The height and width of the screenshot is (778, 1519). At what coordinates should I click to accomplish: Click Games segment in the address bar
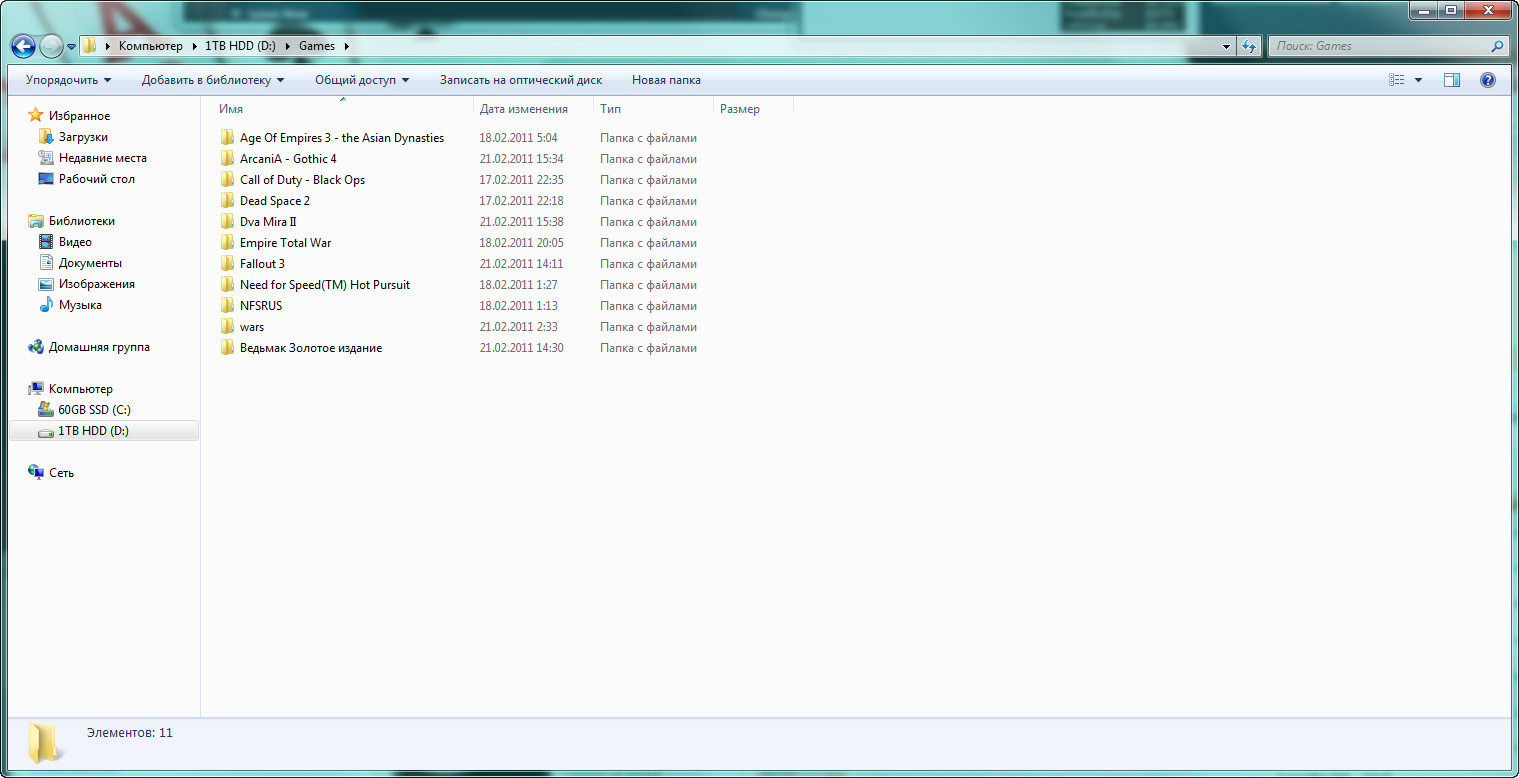coord(317,46)
